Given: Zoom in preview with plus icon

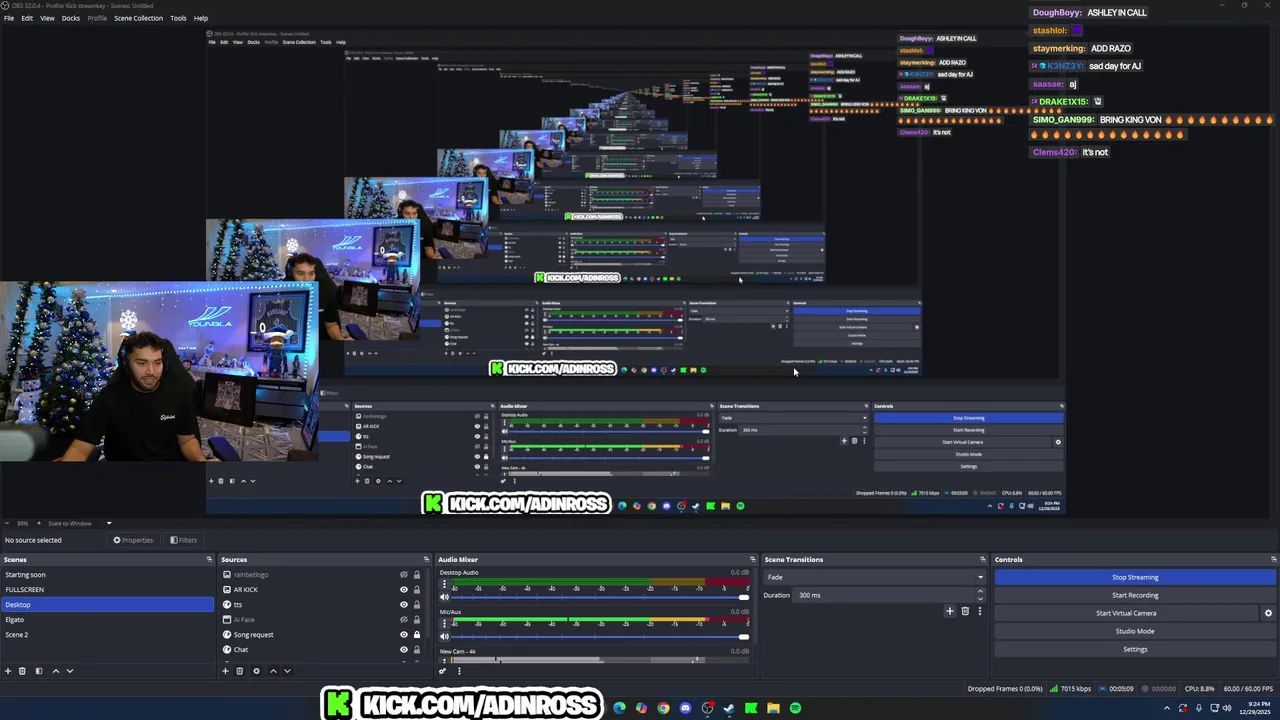Looking at the screenshot, I should (39, 523).
